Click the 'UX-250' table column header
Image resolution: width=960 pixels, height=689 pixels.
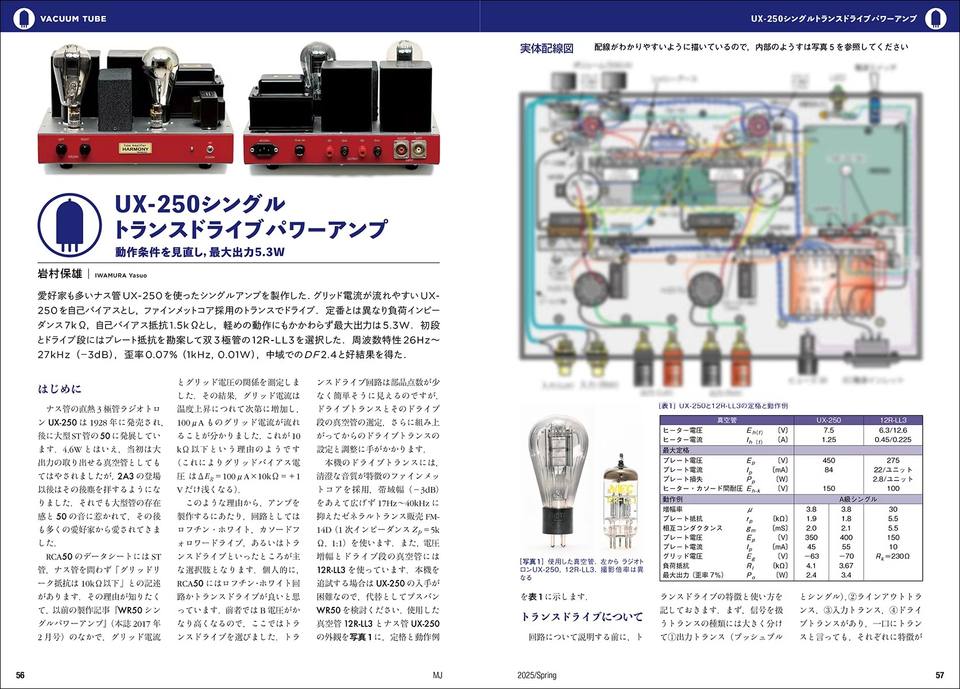pyautogui.click(x=828, y=420)
